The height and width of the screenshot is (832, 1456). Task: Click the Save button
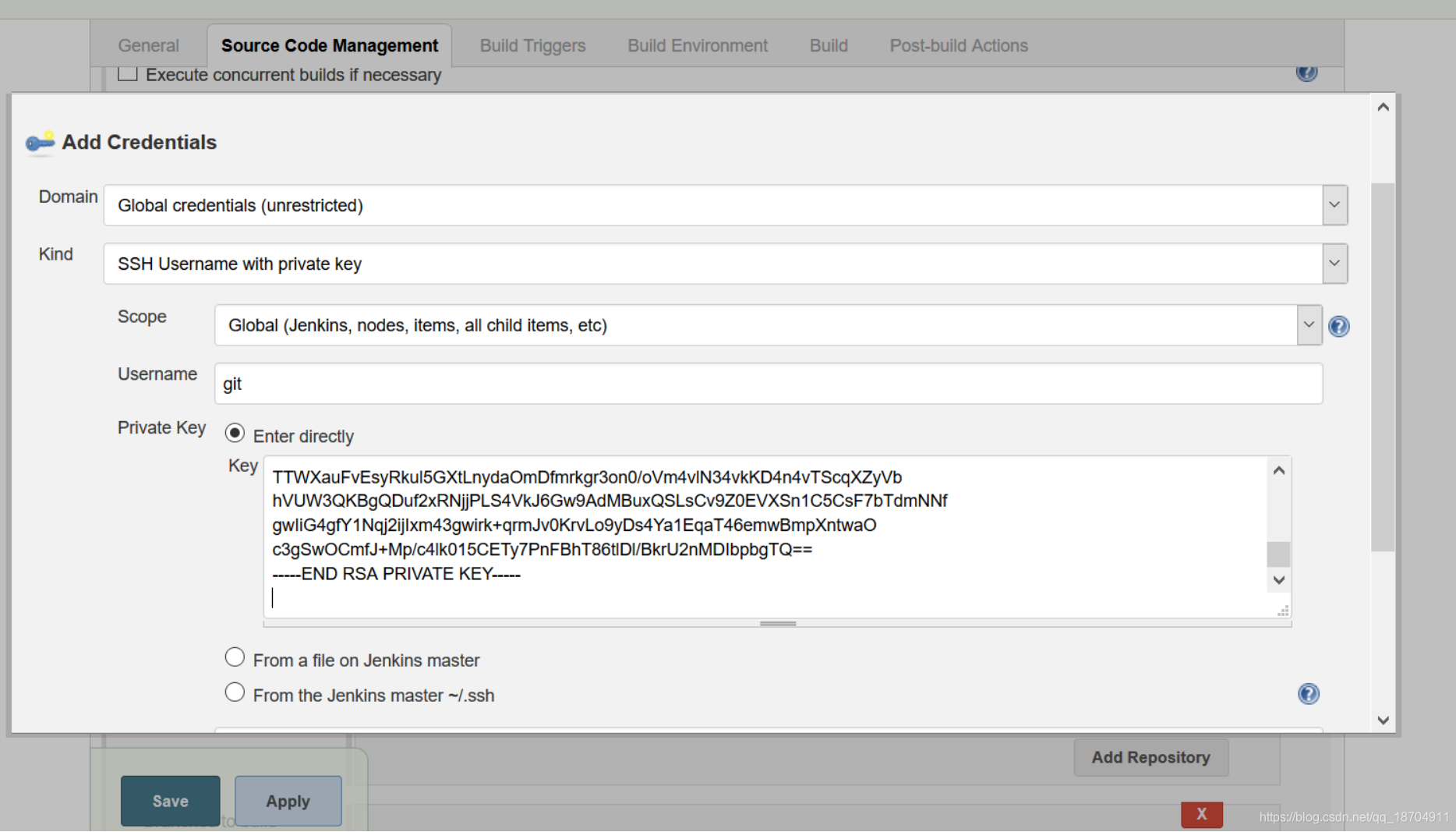(x=170, y=801)
